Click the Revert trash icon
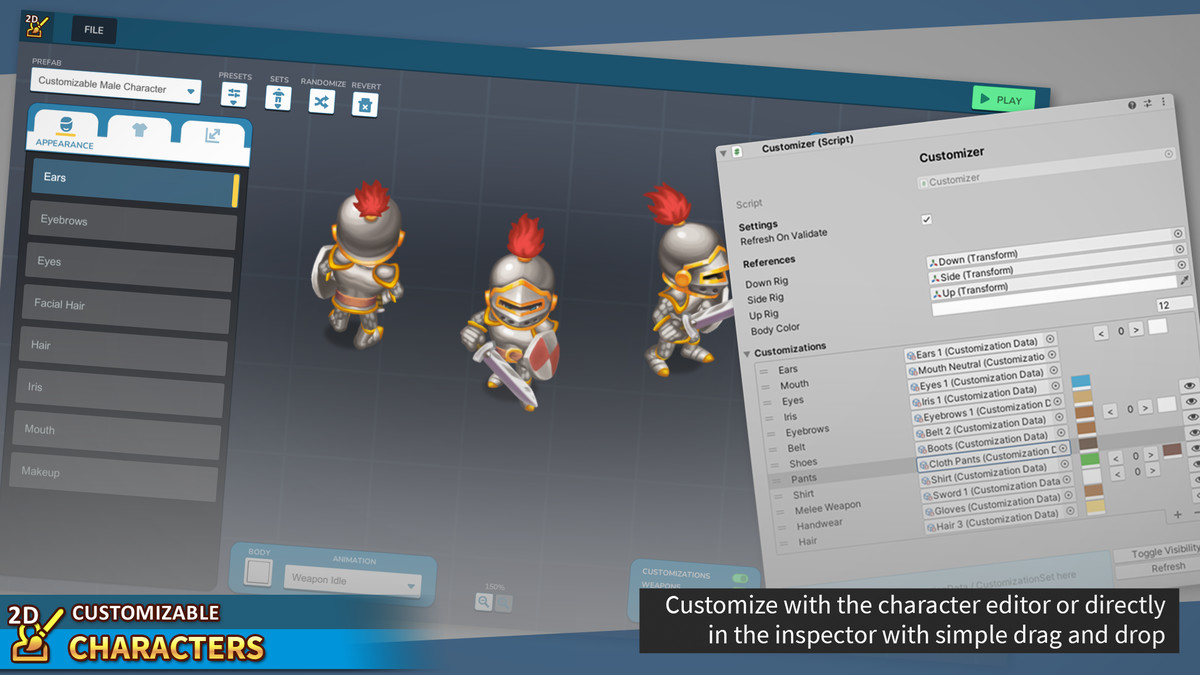1200x675 pixels. [365, 104]
